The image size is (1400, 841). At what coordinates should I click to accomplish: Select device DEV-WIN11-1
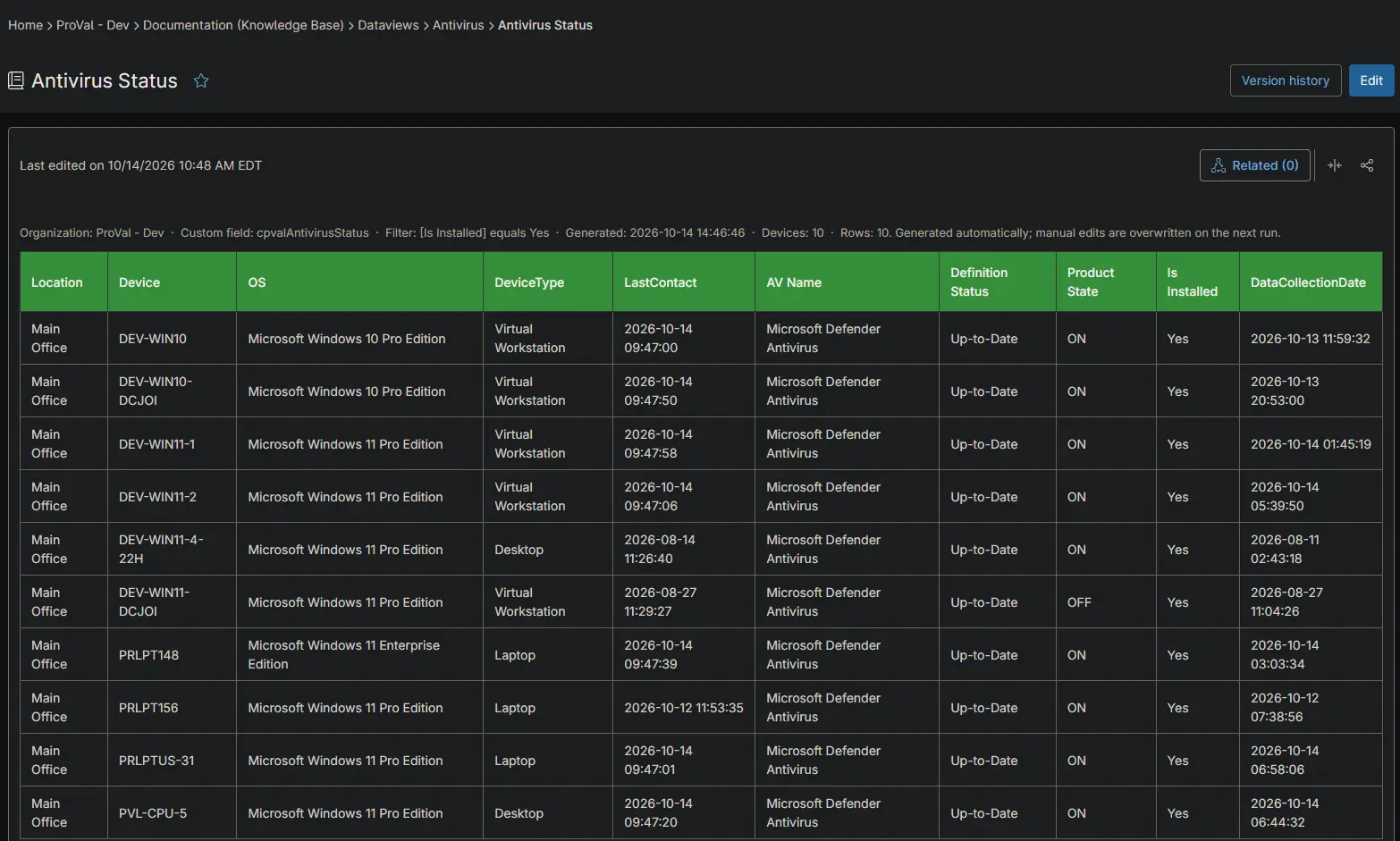pos(173,444)
